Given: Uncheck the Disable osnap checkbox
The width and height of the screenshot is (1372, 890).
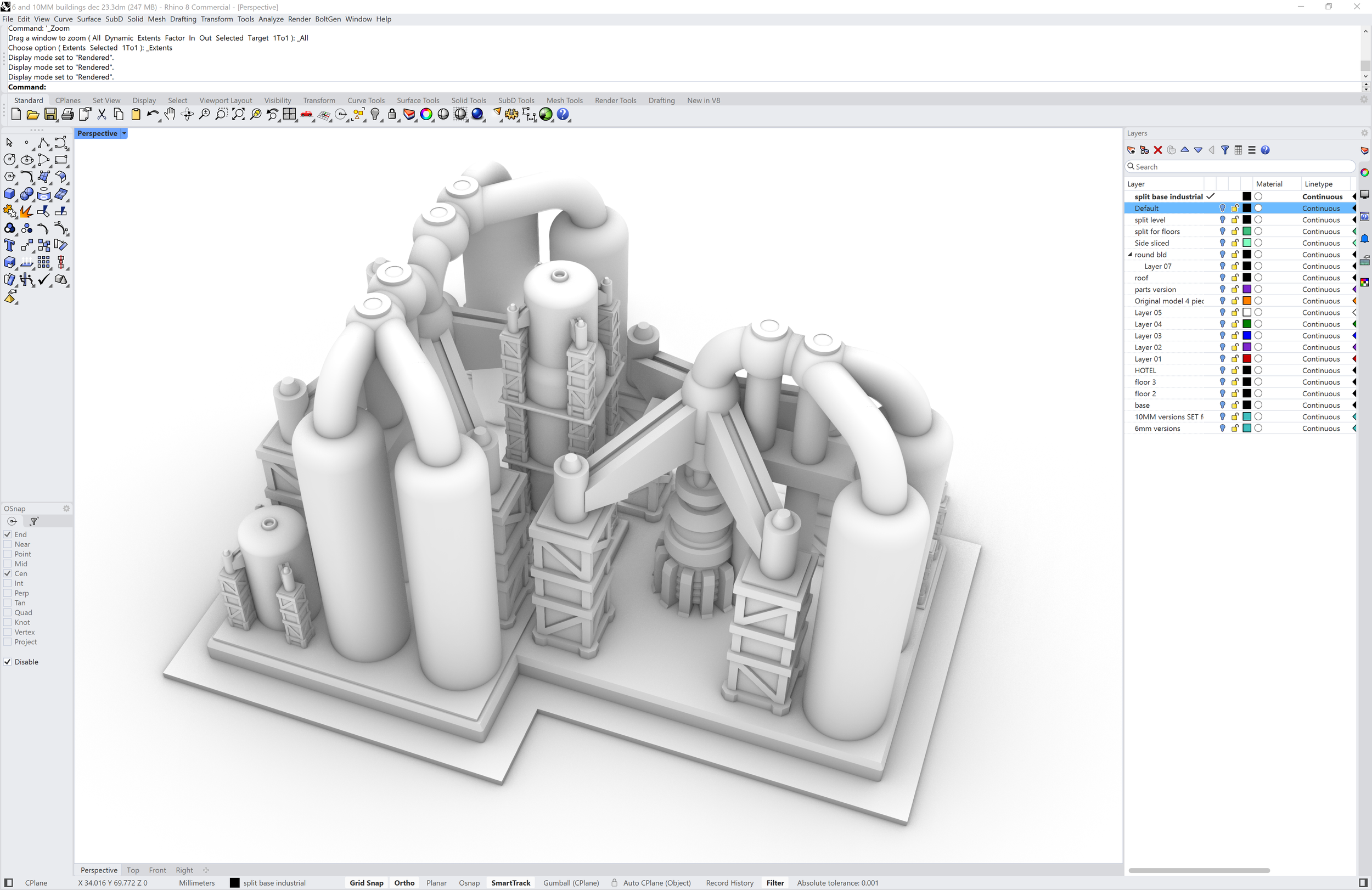Looking at the screenshot, I should [x=8, y=662].
